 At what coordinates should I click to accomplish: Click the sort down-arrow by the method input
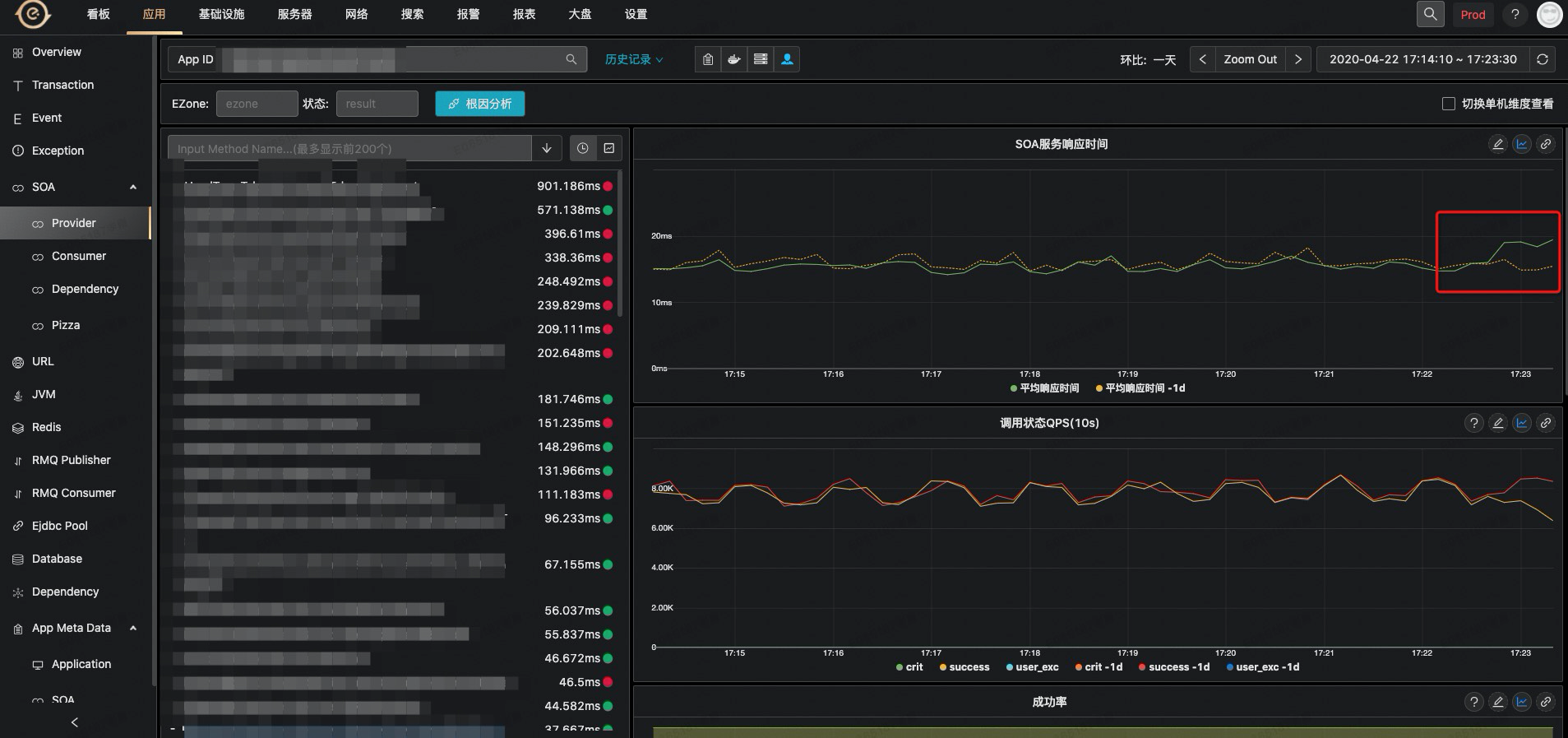(x=547, y=148)
